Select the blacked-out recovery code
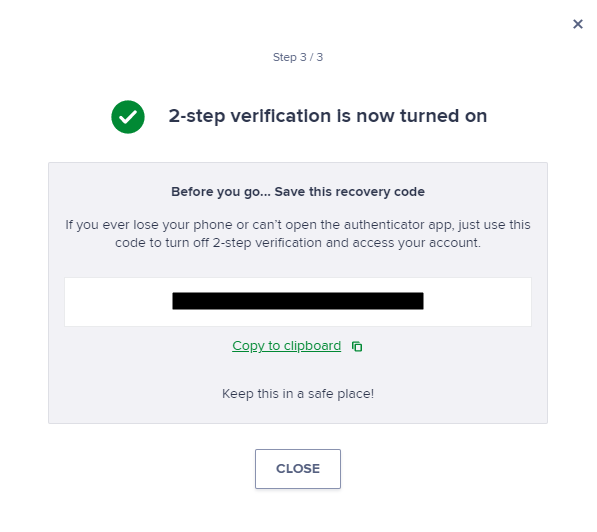 click(x=298, y=301)
